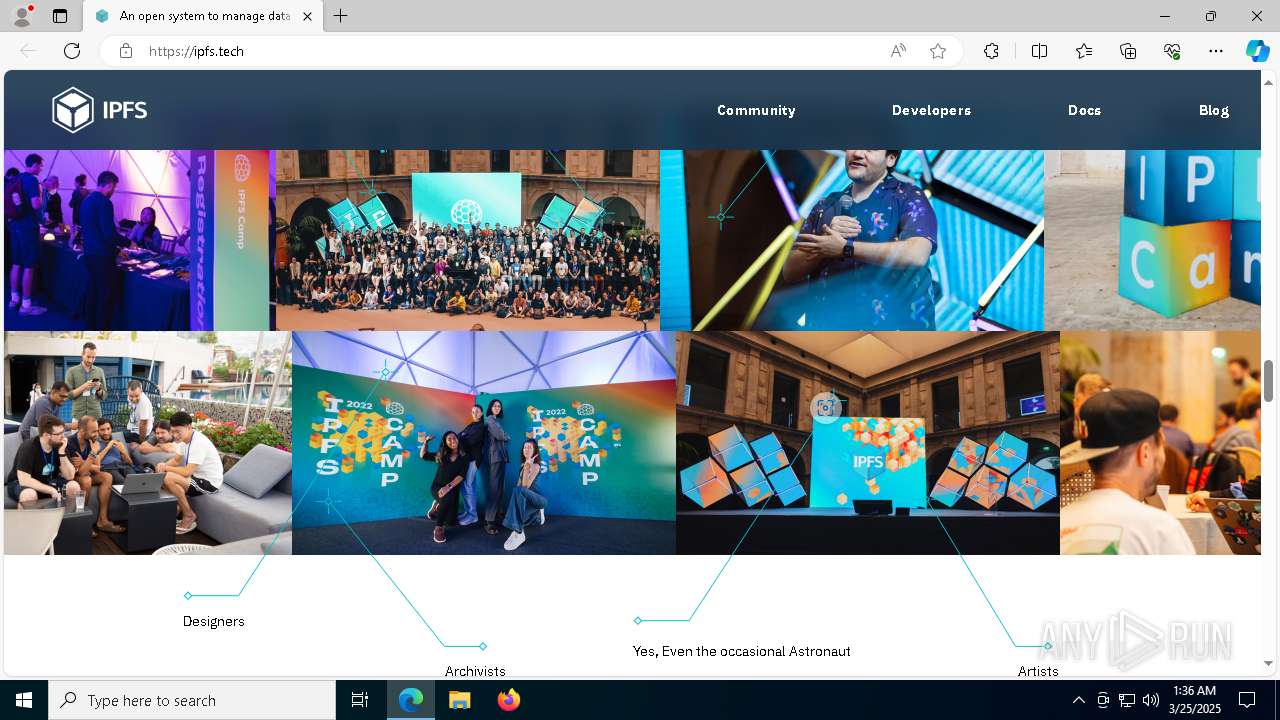Click the taskbar search box

click(x=192, y=700)
